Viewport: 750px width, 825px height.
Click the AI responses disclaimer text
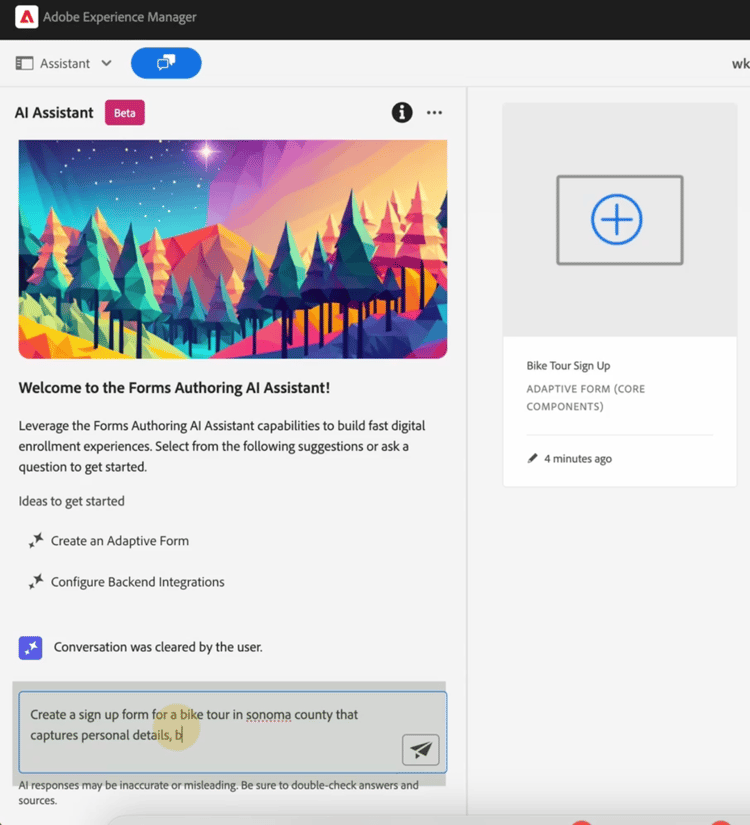(219, 792)
